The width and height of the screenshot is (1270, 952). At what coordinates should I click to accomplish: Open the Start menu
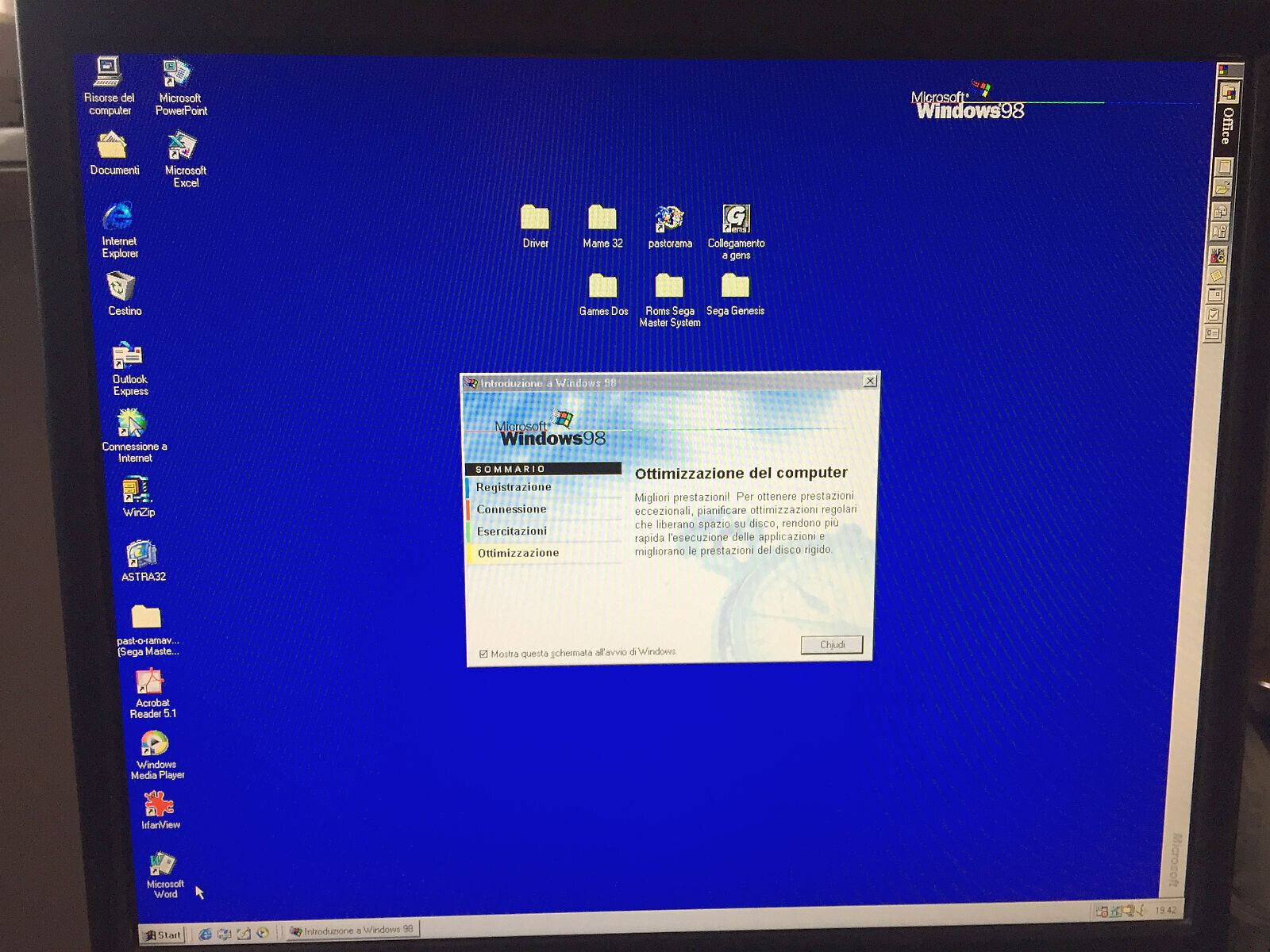[163, 935]
